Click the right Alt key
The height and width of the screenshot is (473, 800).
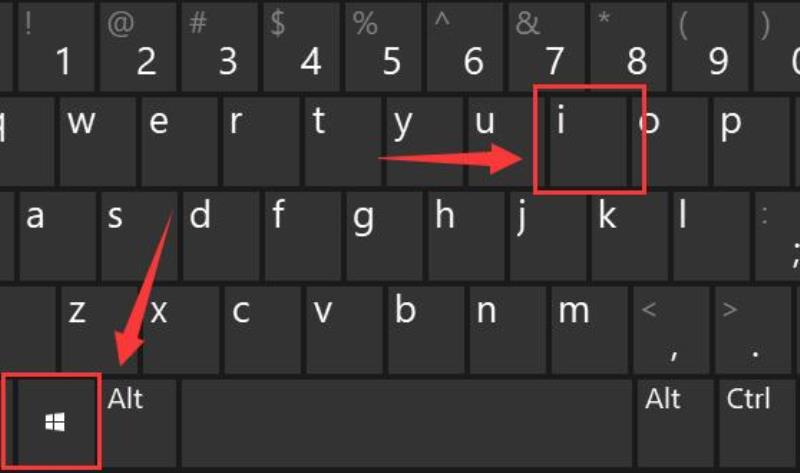click(x=676, y=422)
